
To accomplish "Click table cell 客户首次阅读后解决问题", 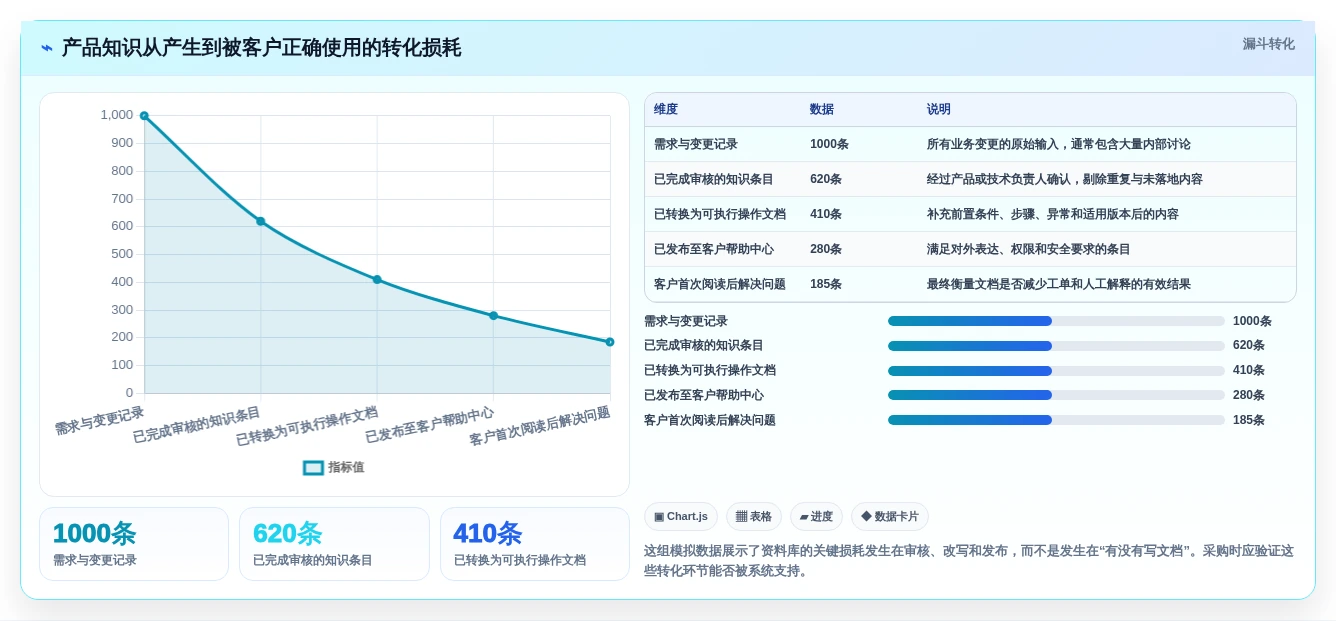I will (x=720, y=284).
